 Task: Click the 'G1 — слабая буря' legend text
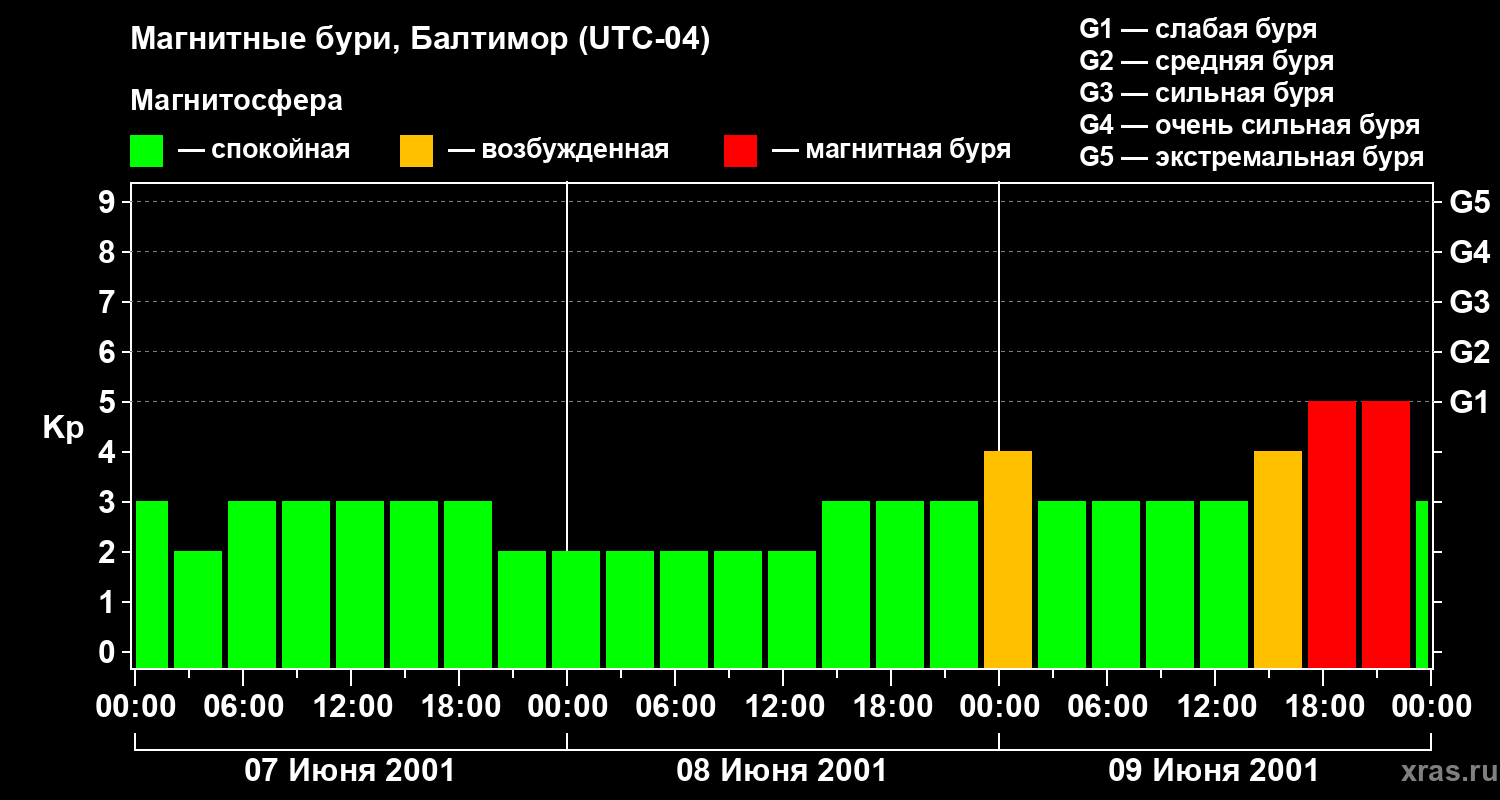pyautogui.click(x=1198, y=29)
